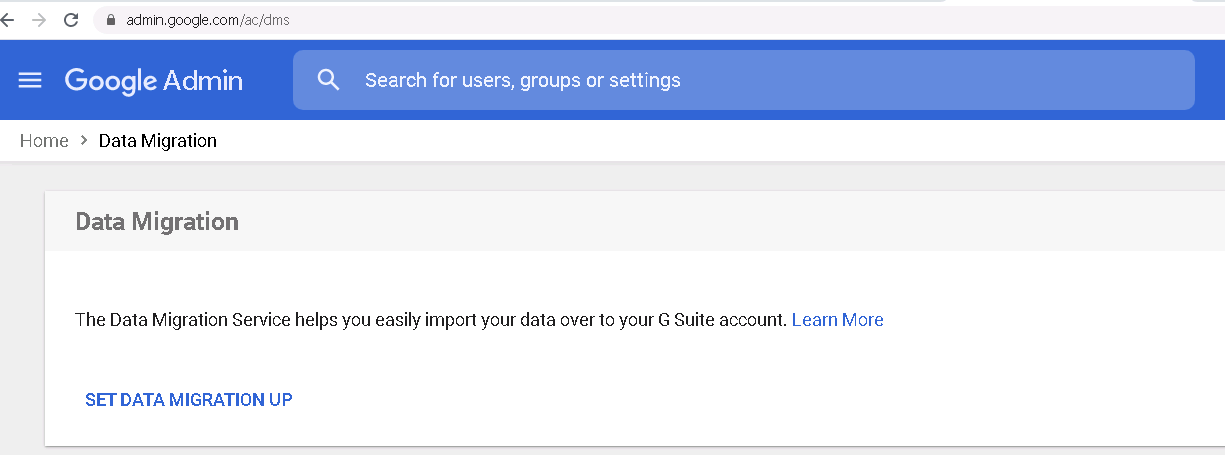Click the word Google in the header logo

tap(109, 80)
